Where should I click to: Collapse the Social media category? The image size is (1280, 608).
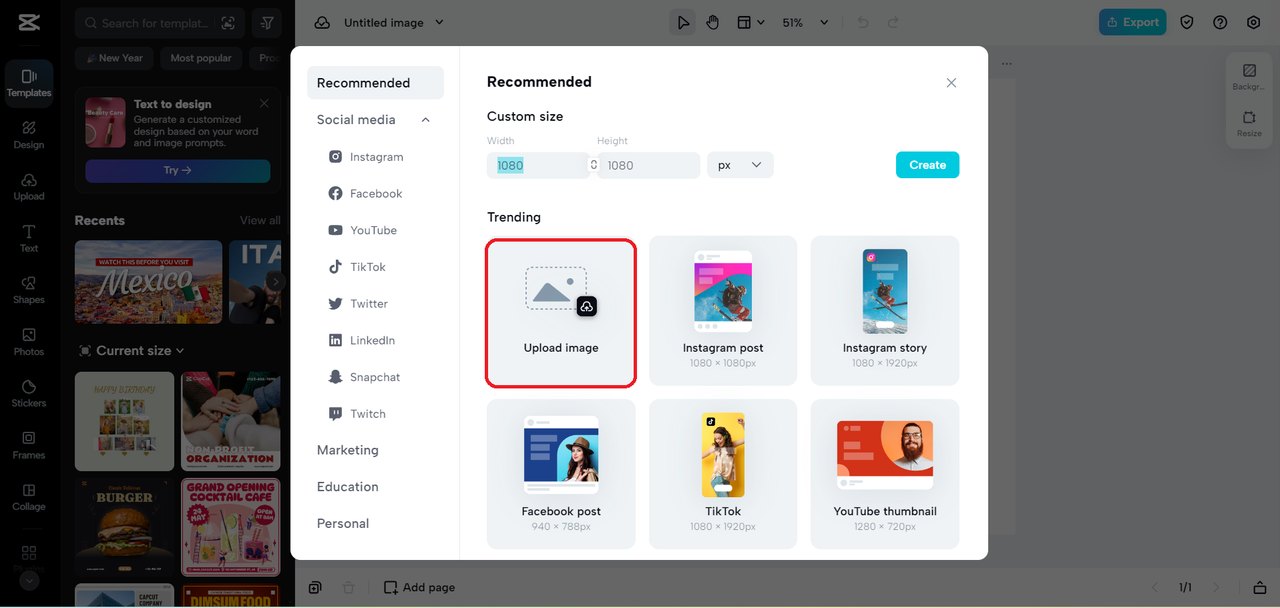425,120
